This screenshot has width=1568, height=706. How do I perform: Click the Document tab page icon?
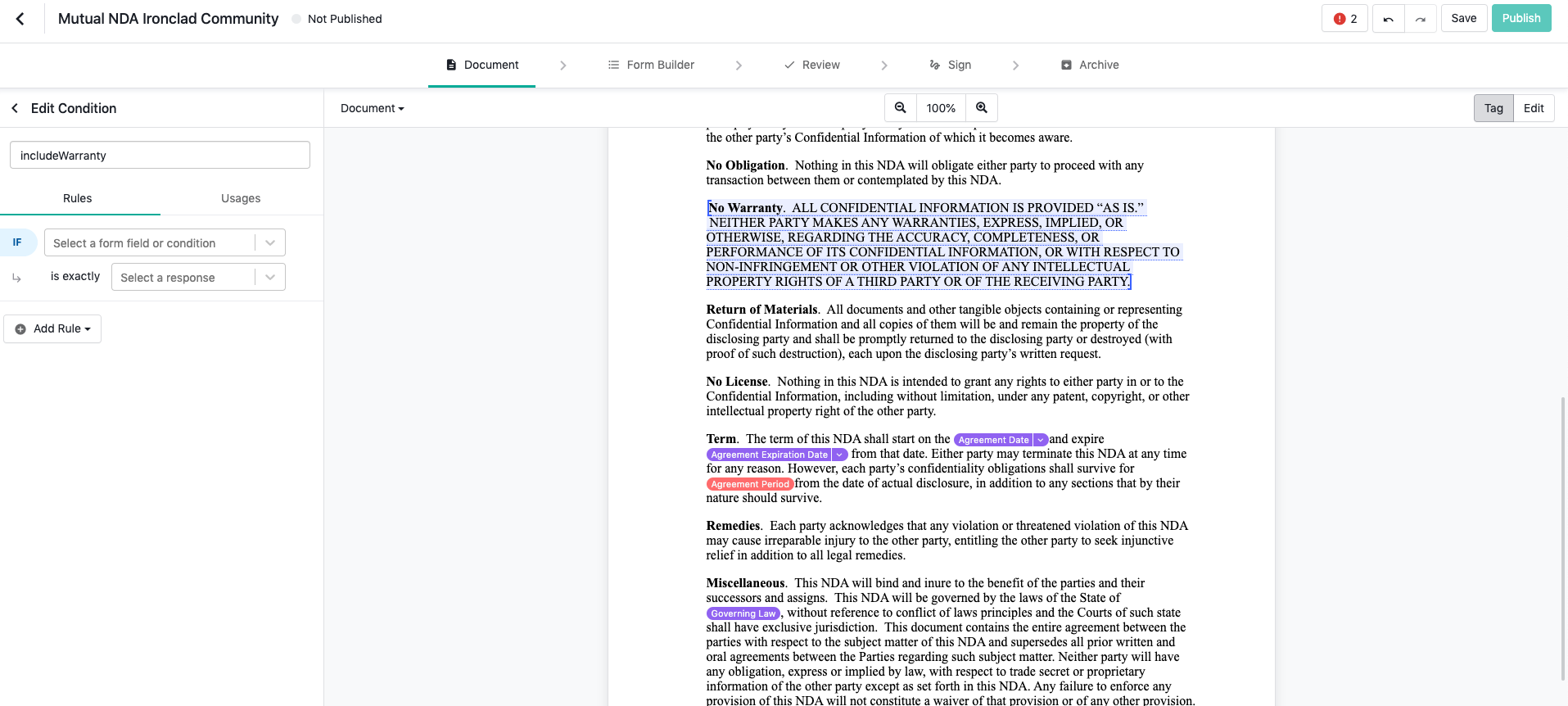tap(451, 65)
